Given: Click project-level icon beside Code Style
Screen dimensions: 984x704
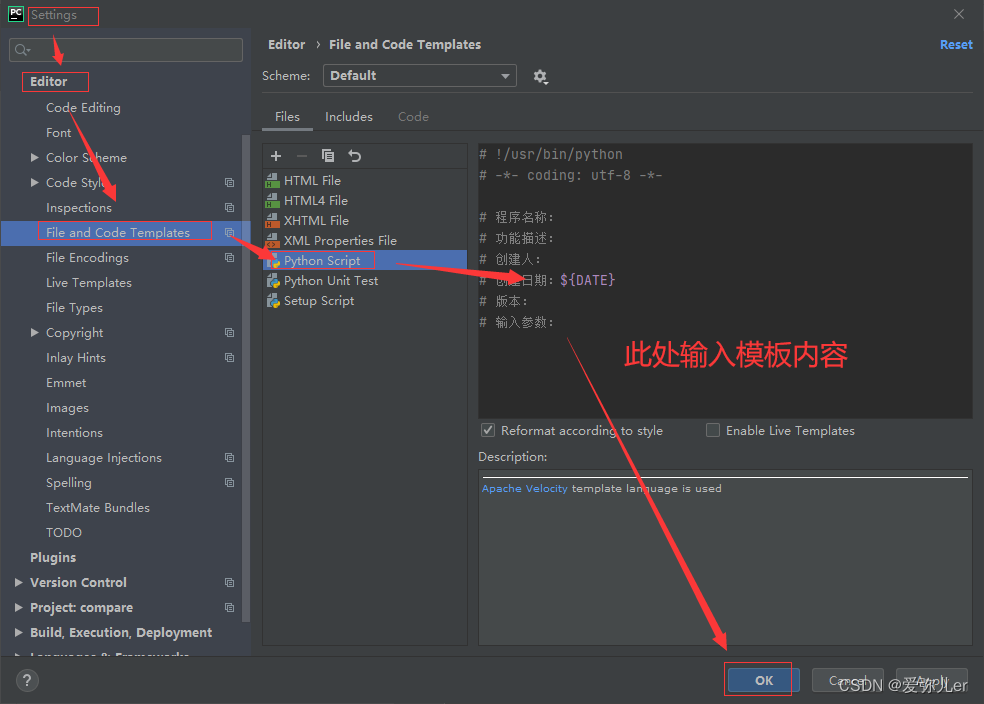Looking at the screenshot, I should pyautogui.click(x=230, y=183).
